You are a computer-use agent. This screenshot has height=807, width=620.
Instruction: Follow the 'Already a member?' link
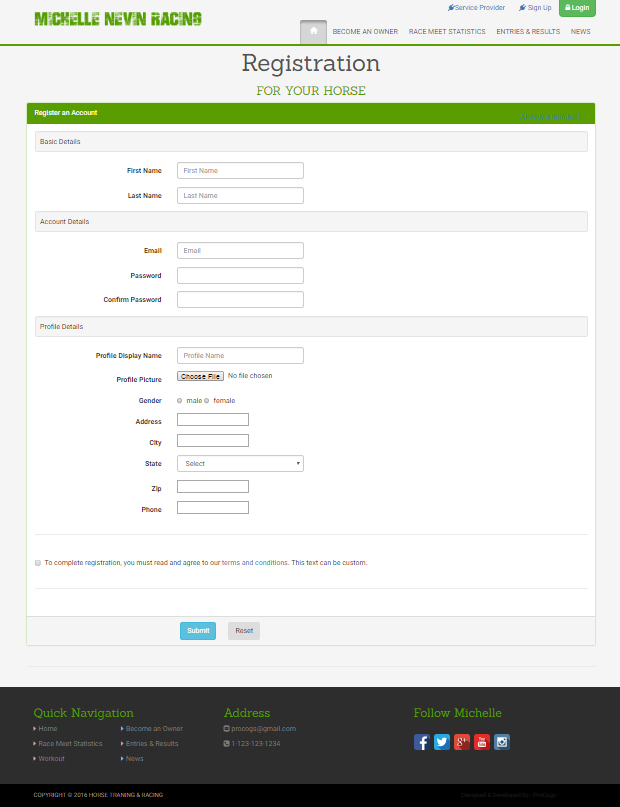pos(549,117)
